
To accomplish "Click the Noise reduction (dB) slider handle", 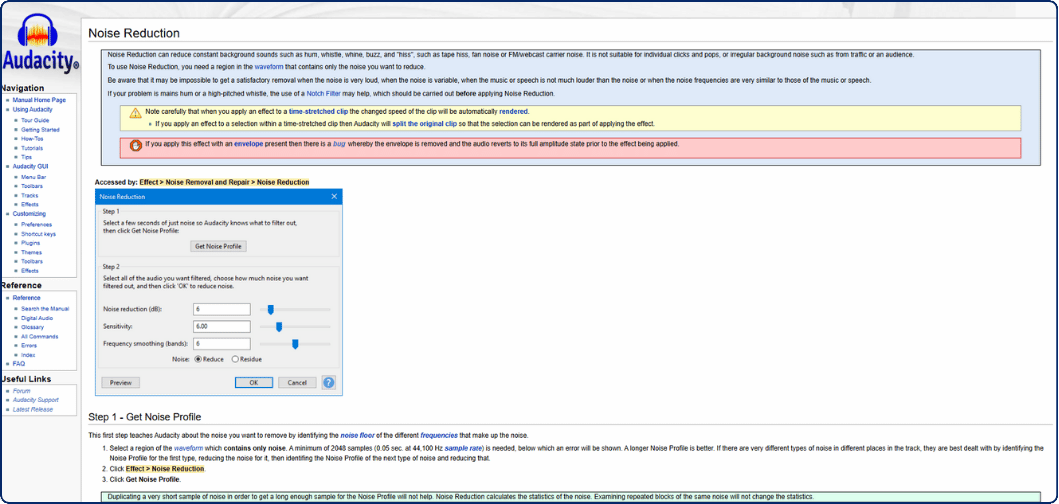I will point(270,309).
